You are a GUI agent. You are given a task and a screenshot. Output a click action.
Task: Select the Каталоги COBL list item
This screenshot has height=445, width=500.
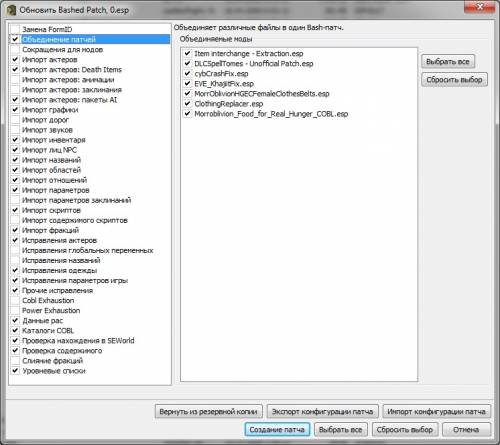[48, 331]
